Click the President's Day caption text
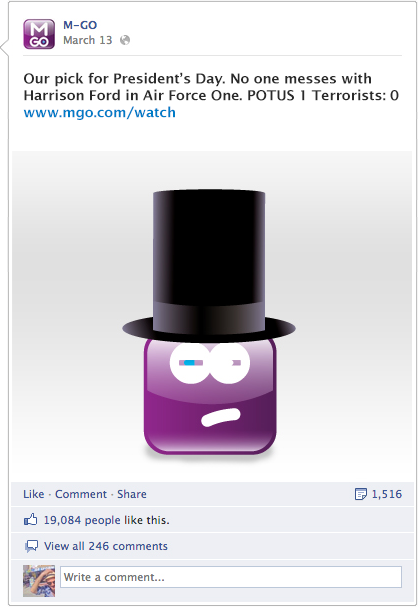418x607 pixels. pos(211,87)
